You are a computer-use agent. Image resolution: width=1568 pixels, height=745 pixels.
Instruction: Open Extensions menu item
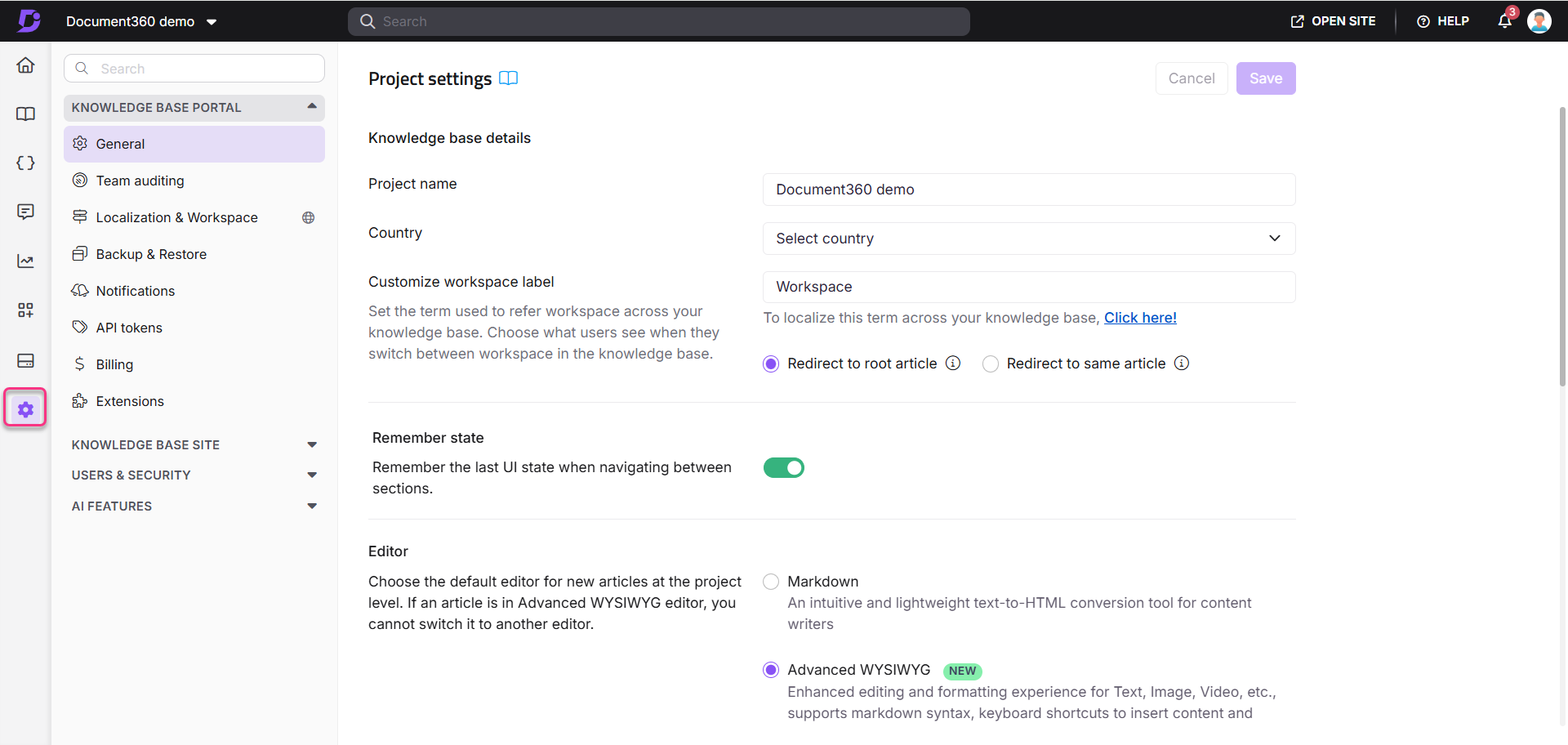[x=194, y=401]
